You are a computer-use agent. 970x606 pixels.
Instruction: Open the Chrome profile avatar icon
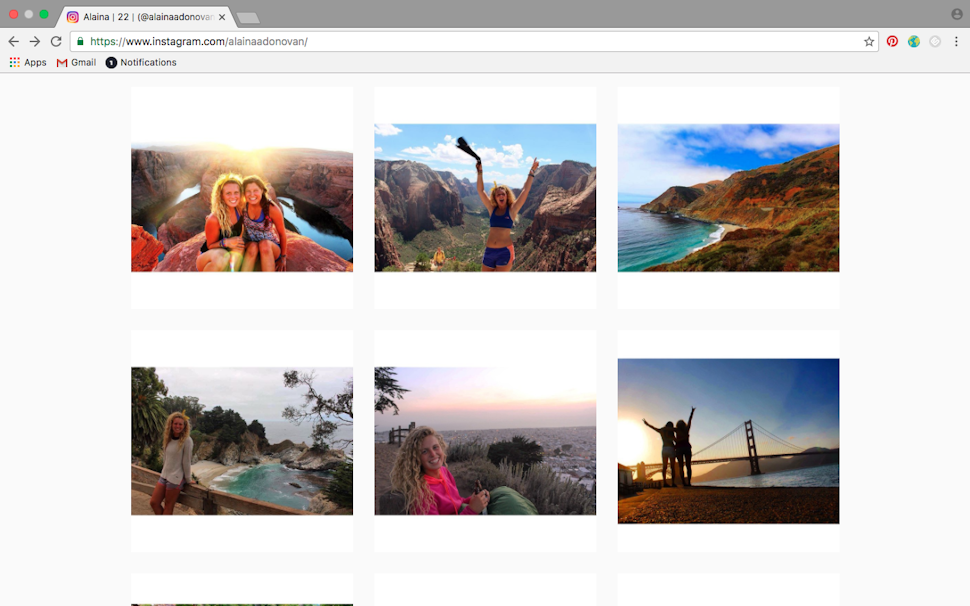pyautogui.click(x=956, y=14)
